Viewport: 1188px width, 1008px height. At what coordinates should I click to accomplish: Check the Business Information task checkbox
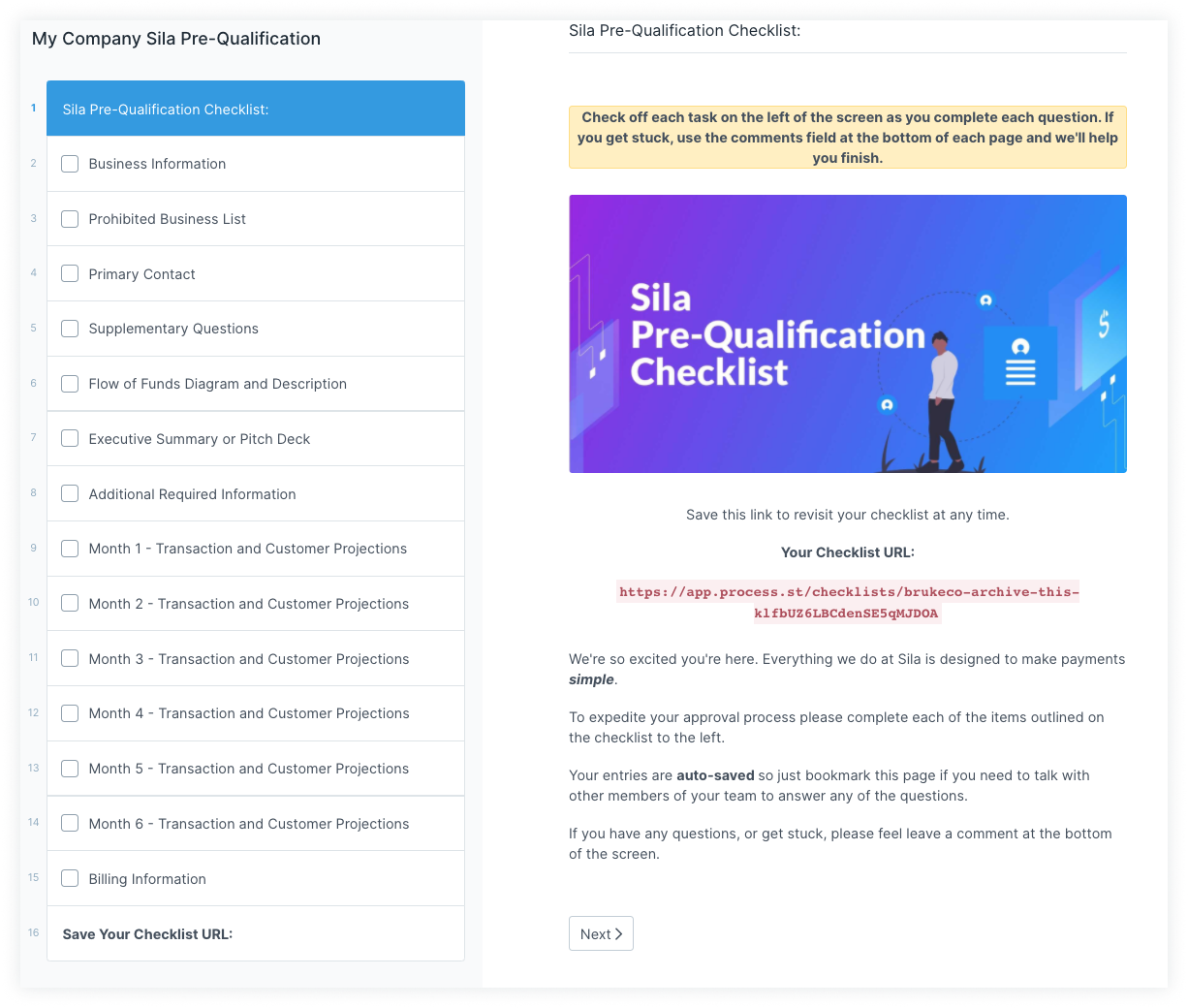click(70, 164)
